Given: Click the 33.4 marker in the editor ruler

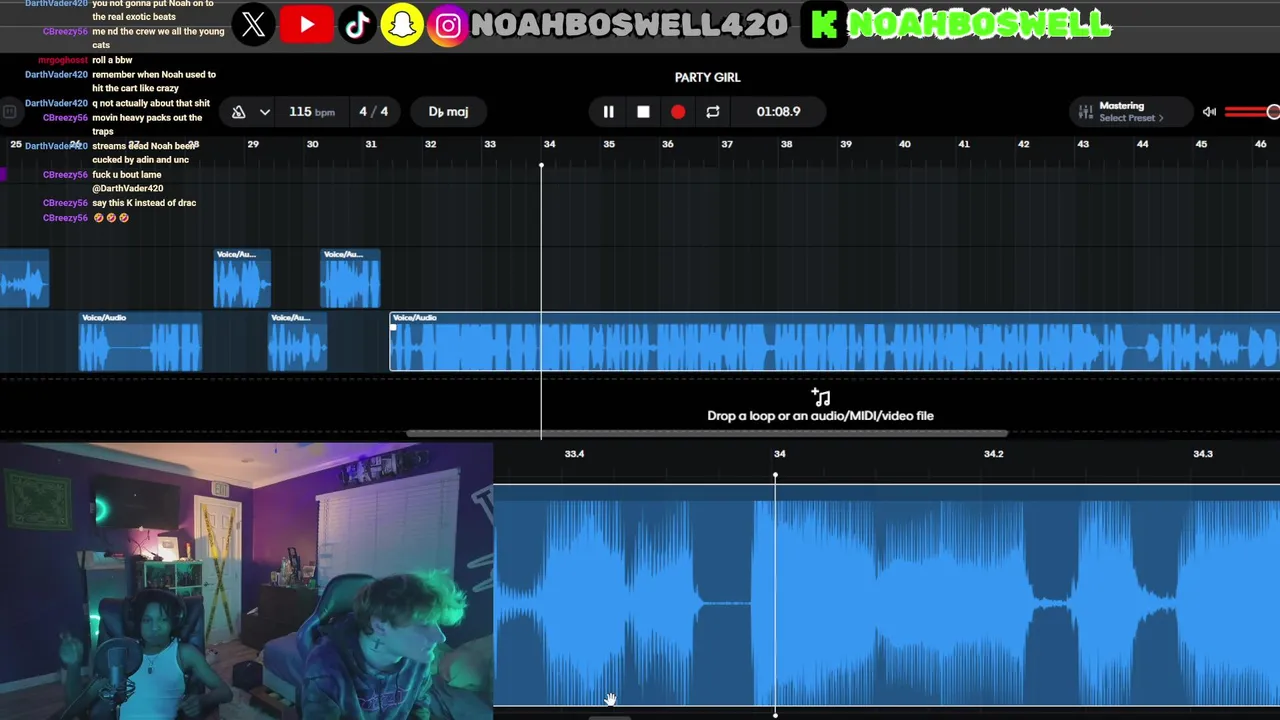Looking at the screenshot, I should 574,454.
